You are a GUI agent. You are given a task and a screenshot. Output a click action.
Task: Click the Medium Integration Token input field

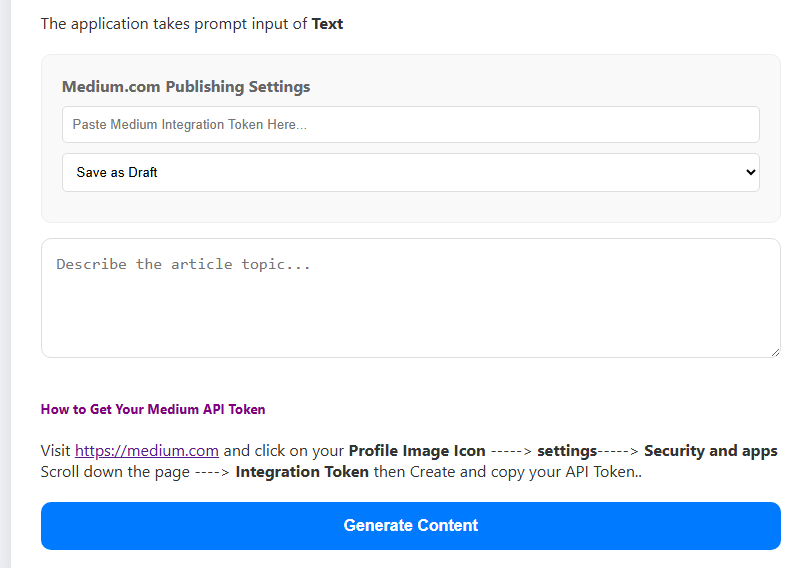point(410,125)
